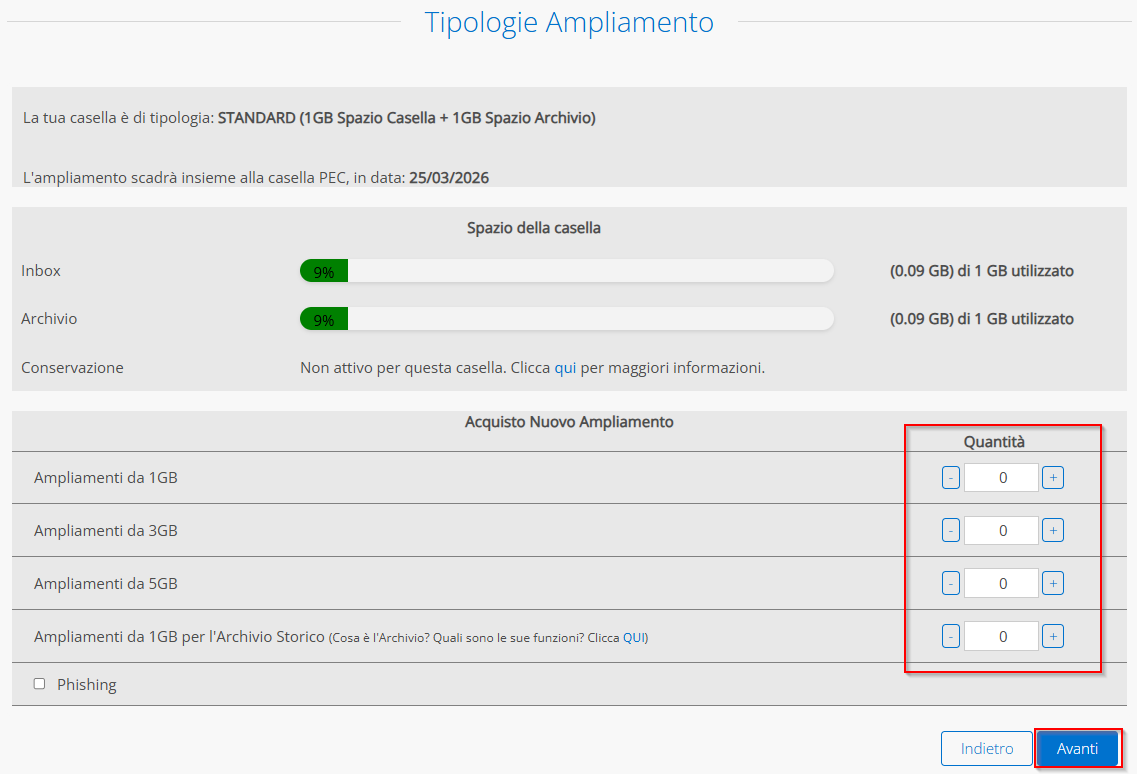Enable the Phishing checkbox
The height and width of the screenshot is (774, 1137).
tap(40, 684)
